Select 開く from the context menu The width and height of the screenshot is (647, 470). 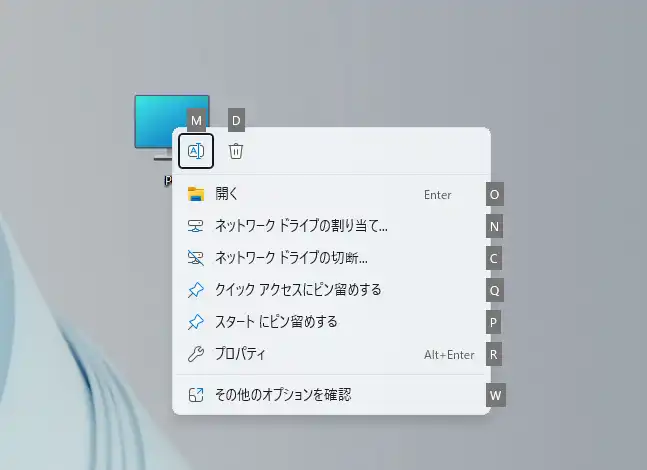[x=331, y=194]
